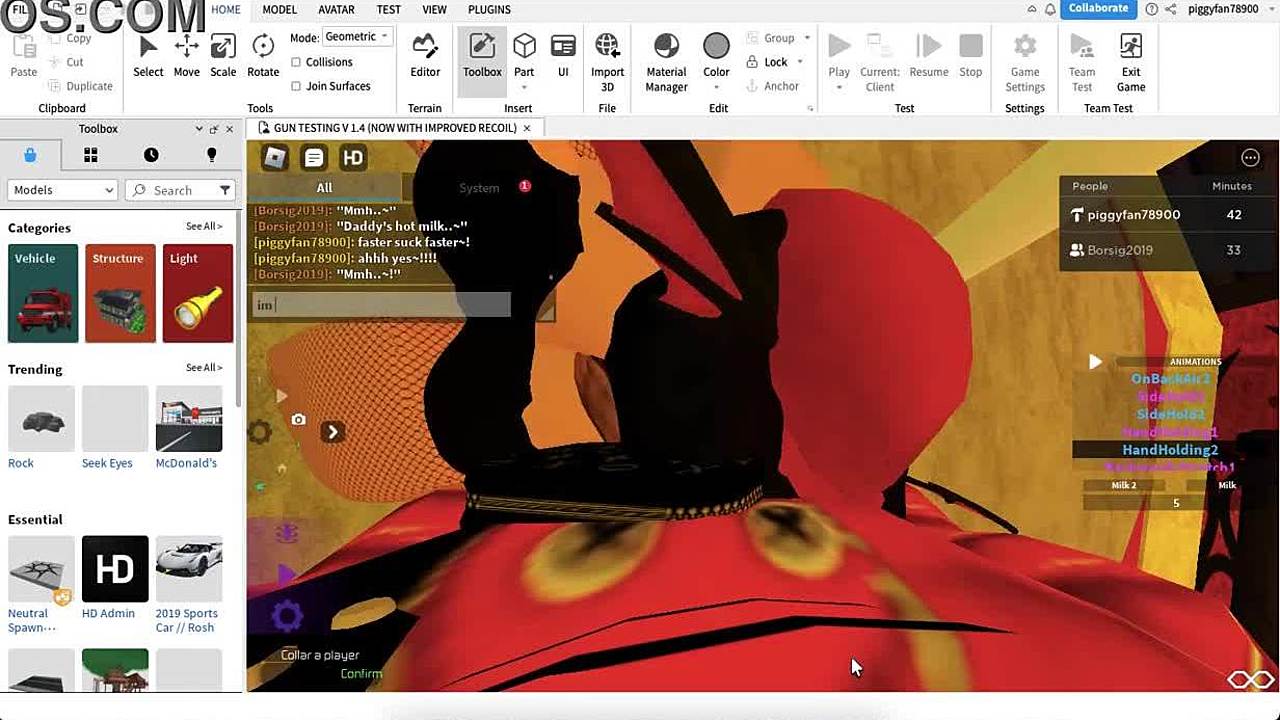1280x720 pixels.
Task: Click the Collaborate button
Action: coord(1098,9)
